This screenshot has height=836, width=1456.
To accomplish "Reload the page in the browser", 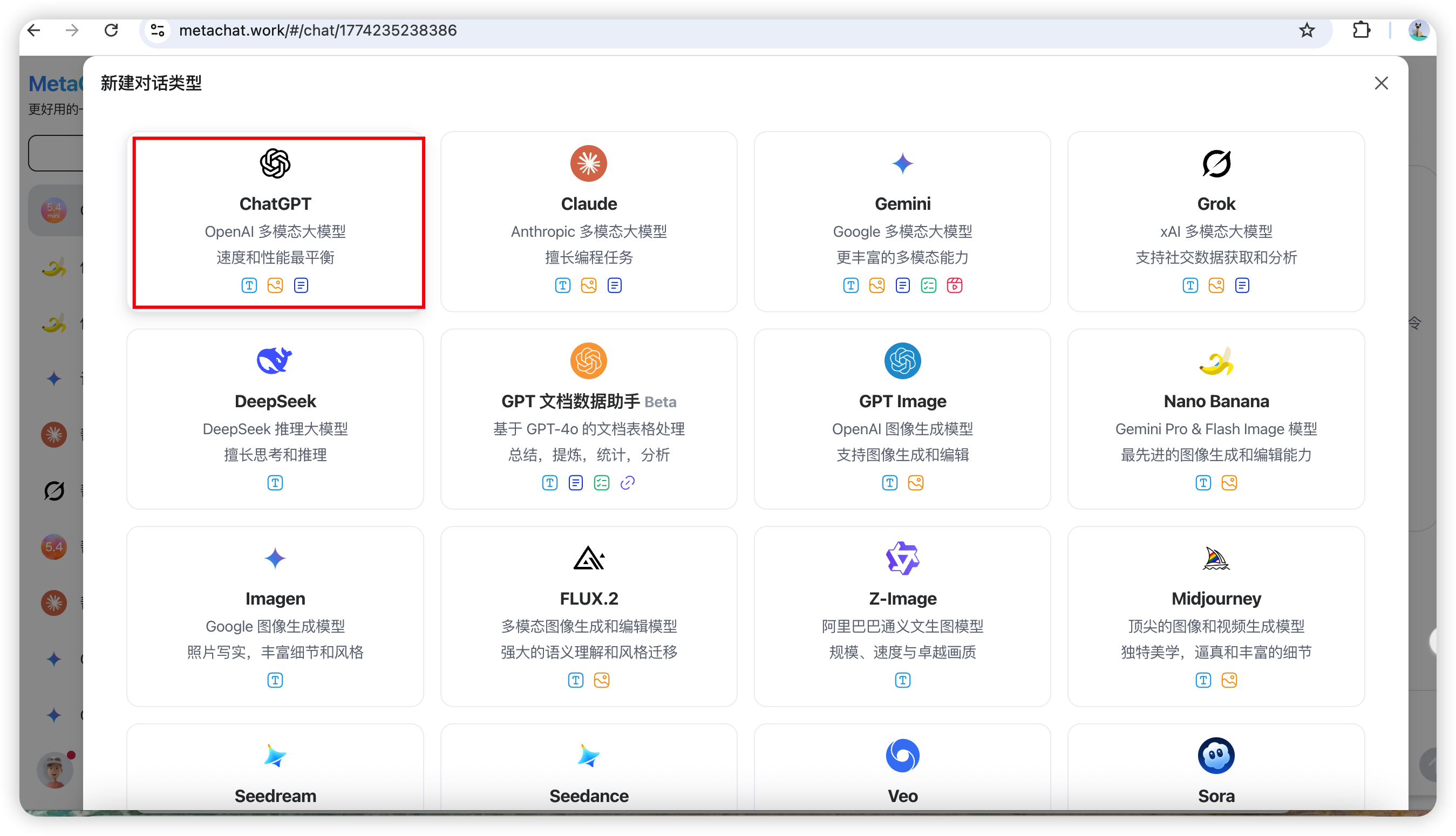I will (x=111, y=30).
